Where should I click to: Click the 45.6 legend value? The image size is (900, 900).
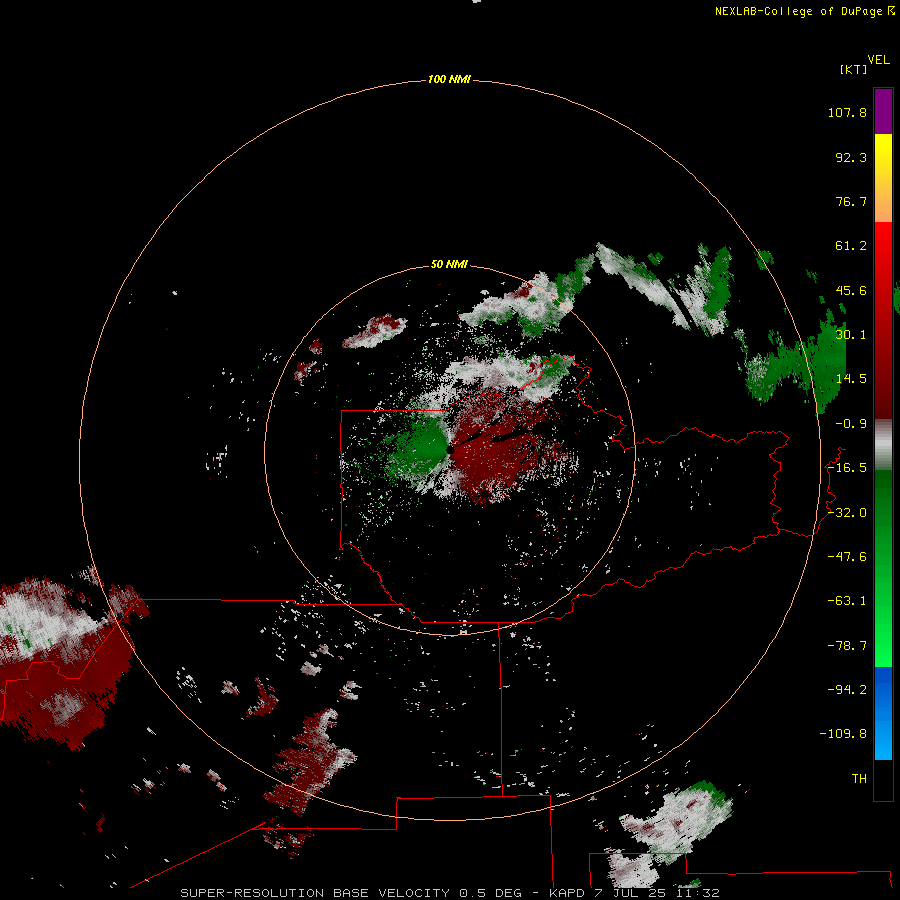click(x=851, y=290)
